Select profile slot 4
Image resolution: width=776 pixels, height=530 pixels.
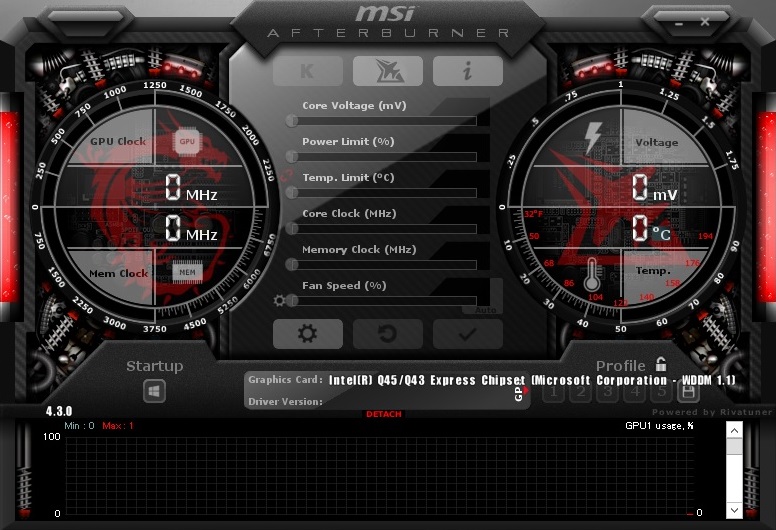634,392
